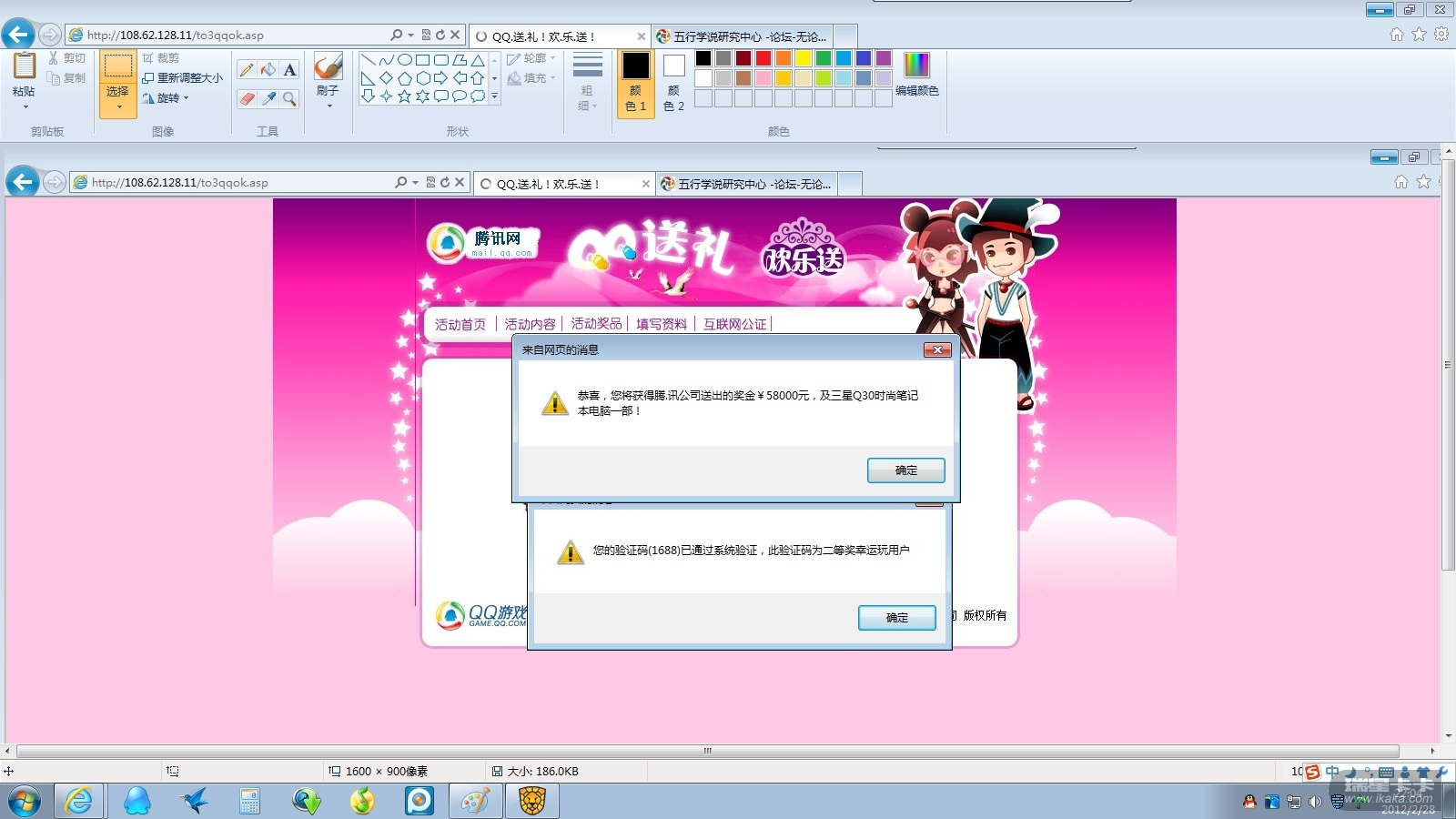Viewport: 1456px width, 819px height.
Task: Choose the Eraser tool
Action: point(247,98)
